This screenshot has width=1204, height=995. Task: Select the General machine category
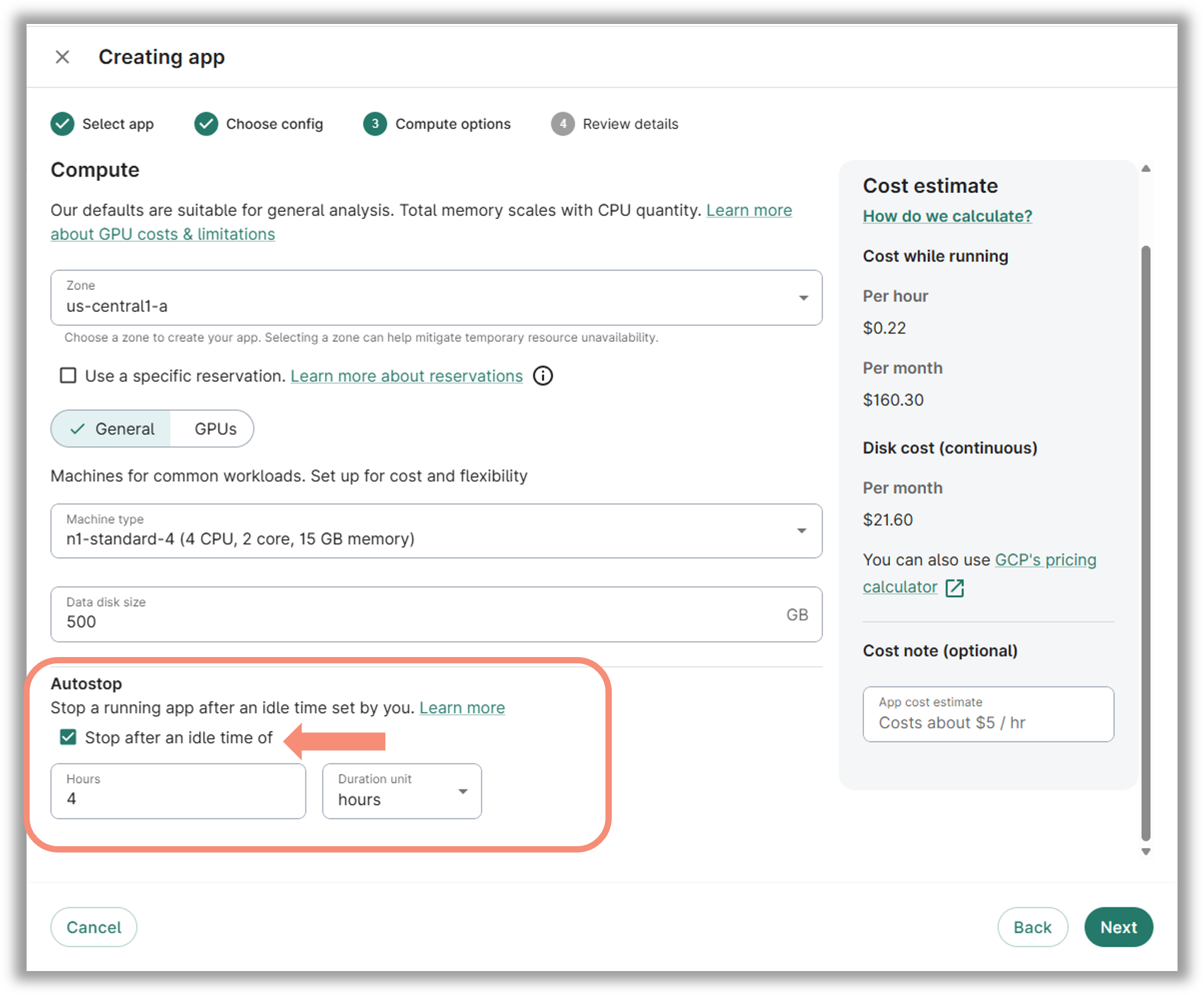(111, 429)
